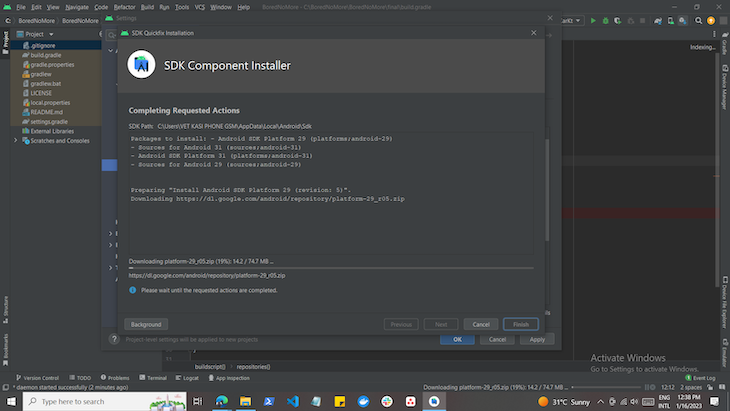Image resolution: width=730 pixels, height=411 pixels.
Task: Open the App Inspection tool tab
Action: coord(229,378)
